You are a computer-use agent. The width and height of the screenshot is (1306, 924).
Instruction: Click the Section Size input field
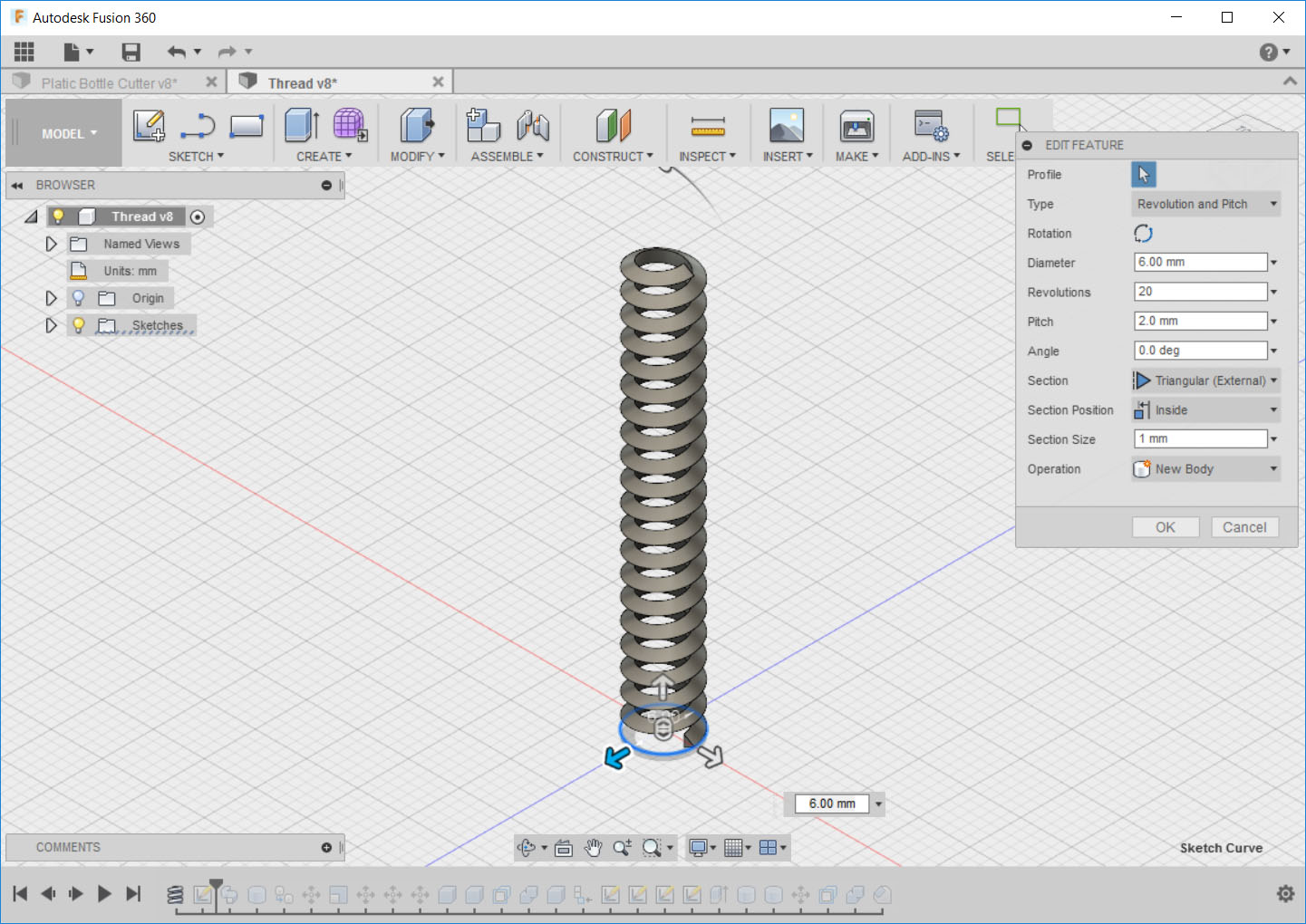(1201, 438)
